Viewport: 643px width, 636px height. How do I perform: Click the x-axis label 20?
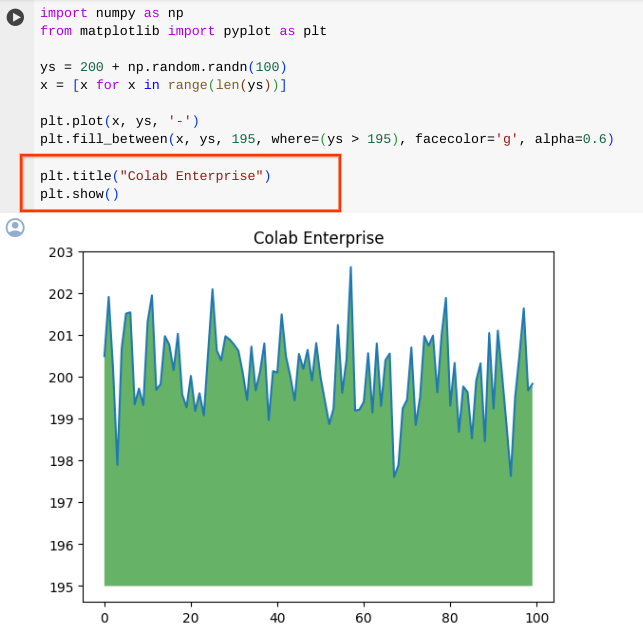click(191, 618)
